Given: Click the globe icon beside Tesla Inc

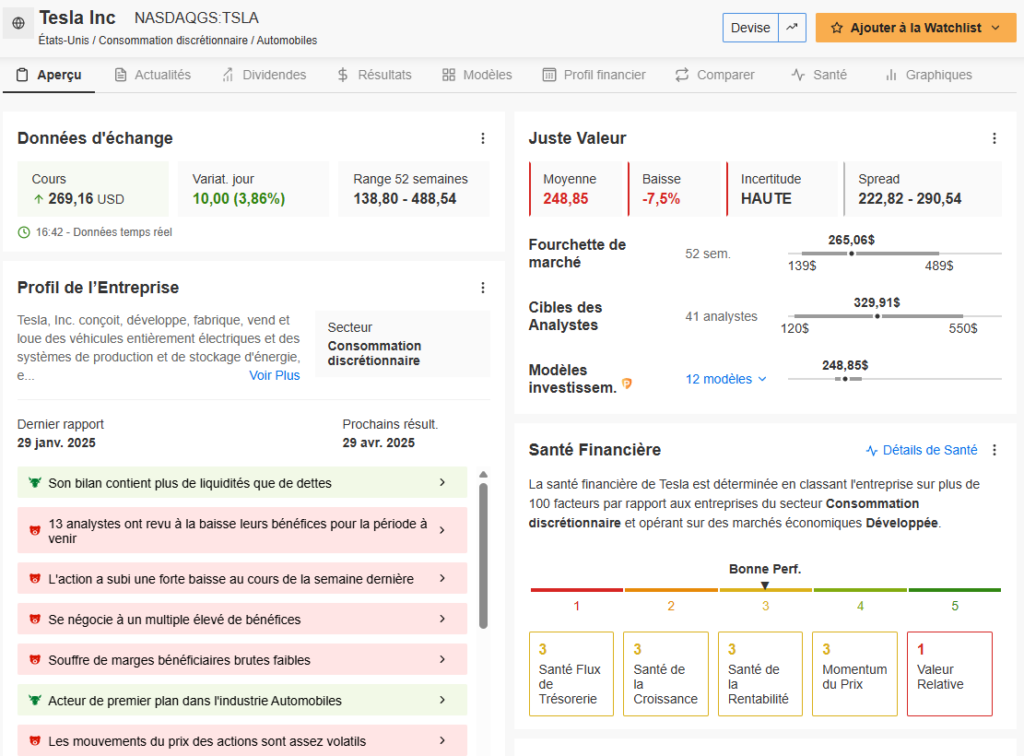Looking at the screenshot, I should 19,24.
